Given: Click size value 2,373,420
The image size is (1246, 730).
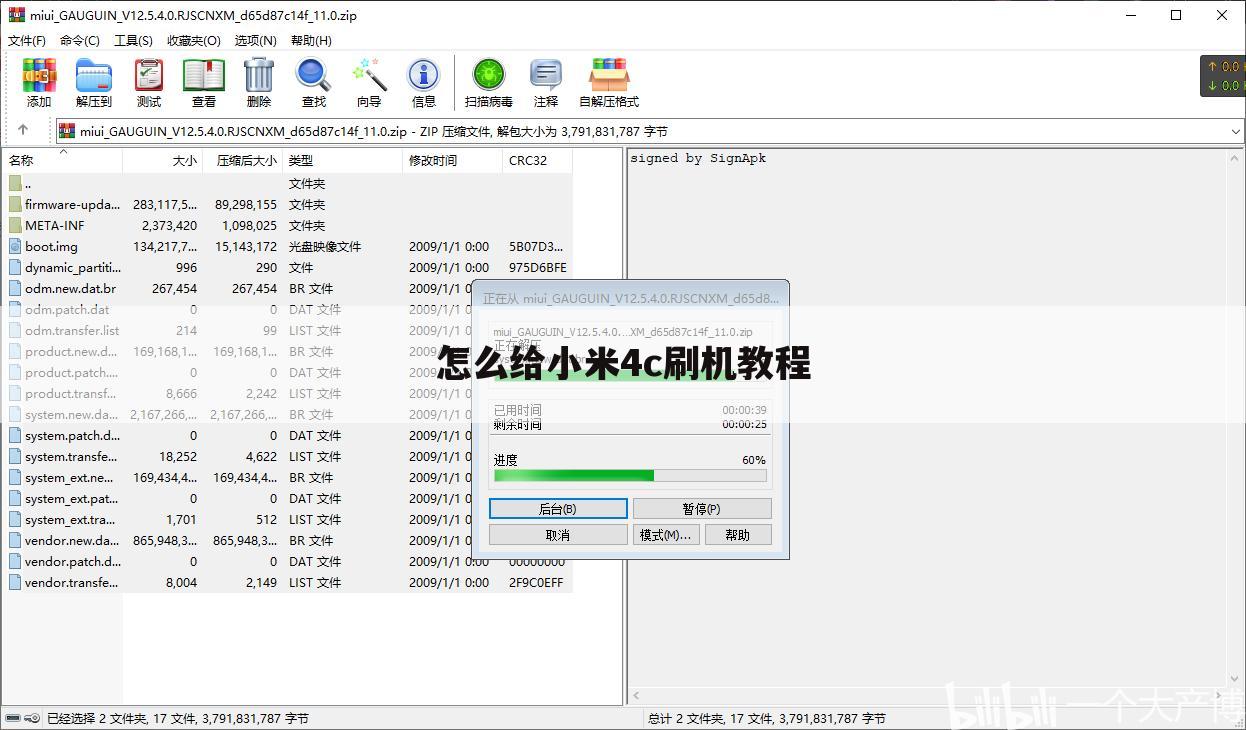Looking at the screenshot, I should tap(169, 225).
